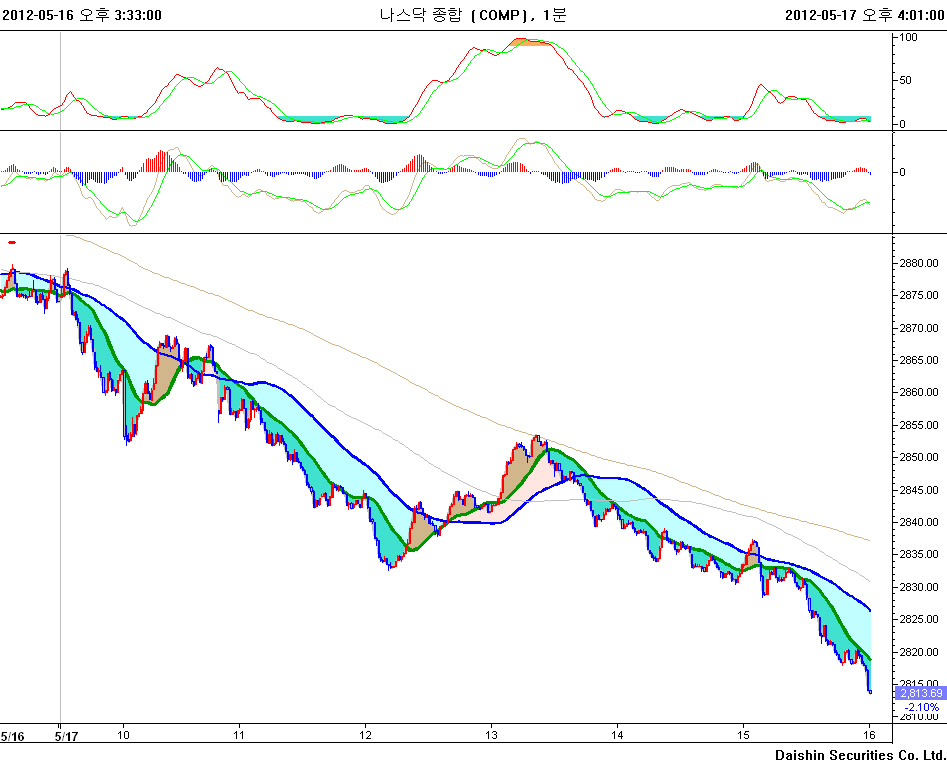Click the small red marker above the price chart
This screenshot has width=947, height=767.
pyautogui.click(x=12, y=242)
